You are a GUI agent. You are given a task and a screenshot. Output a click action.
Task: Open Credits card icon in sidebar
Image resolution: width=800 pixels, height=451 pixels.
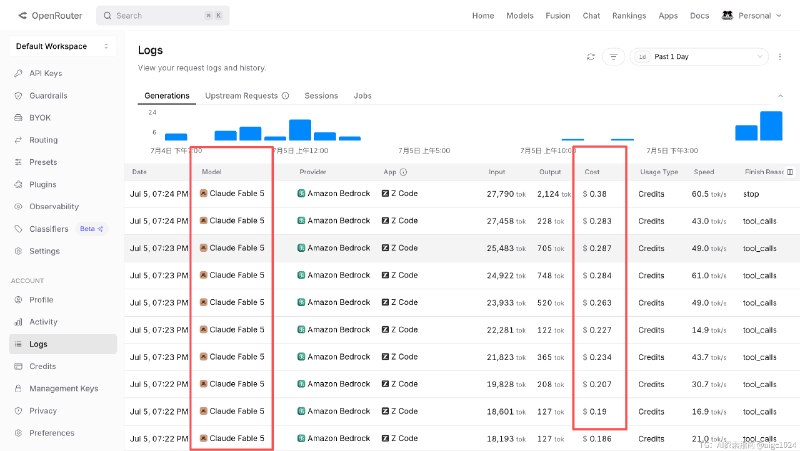18,366
